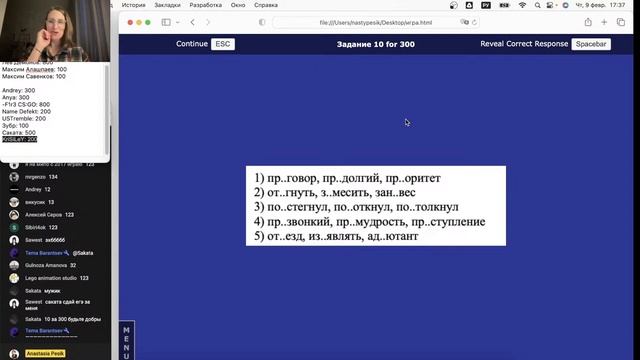Click the scrollbar of the scores note

click(107, 110)
